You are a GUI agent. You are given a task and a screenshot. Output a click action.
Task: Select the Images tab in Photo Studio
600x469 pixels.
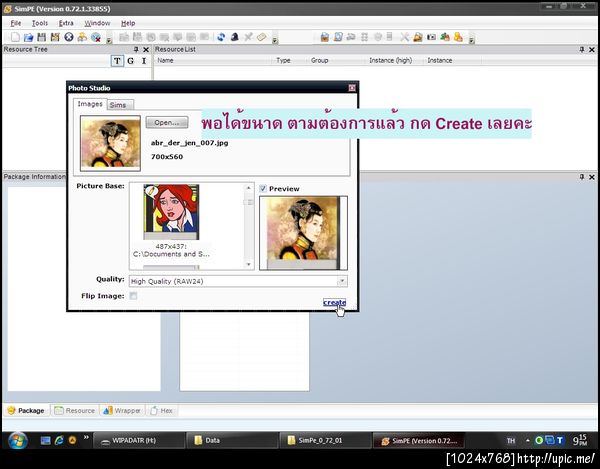coord(90,104)
